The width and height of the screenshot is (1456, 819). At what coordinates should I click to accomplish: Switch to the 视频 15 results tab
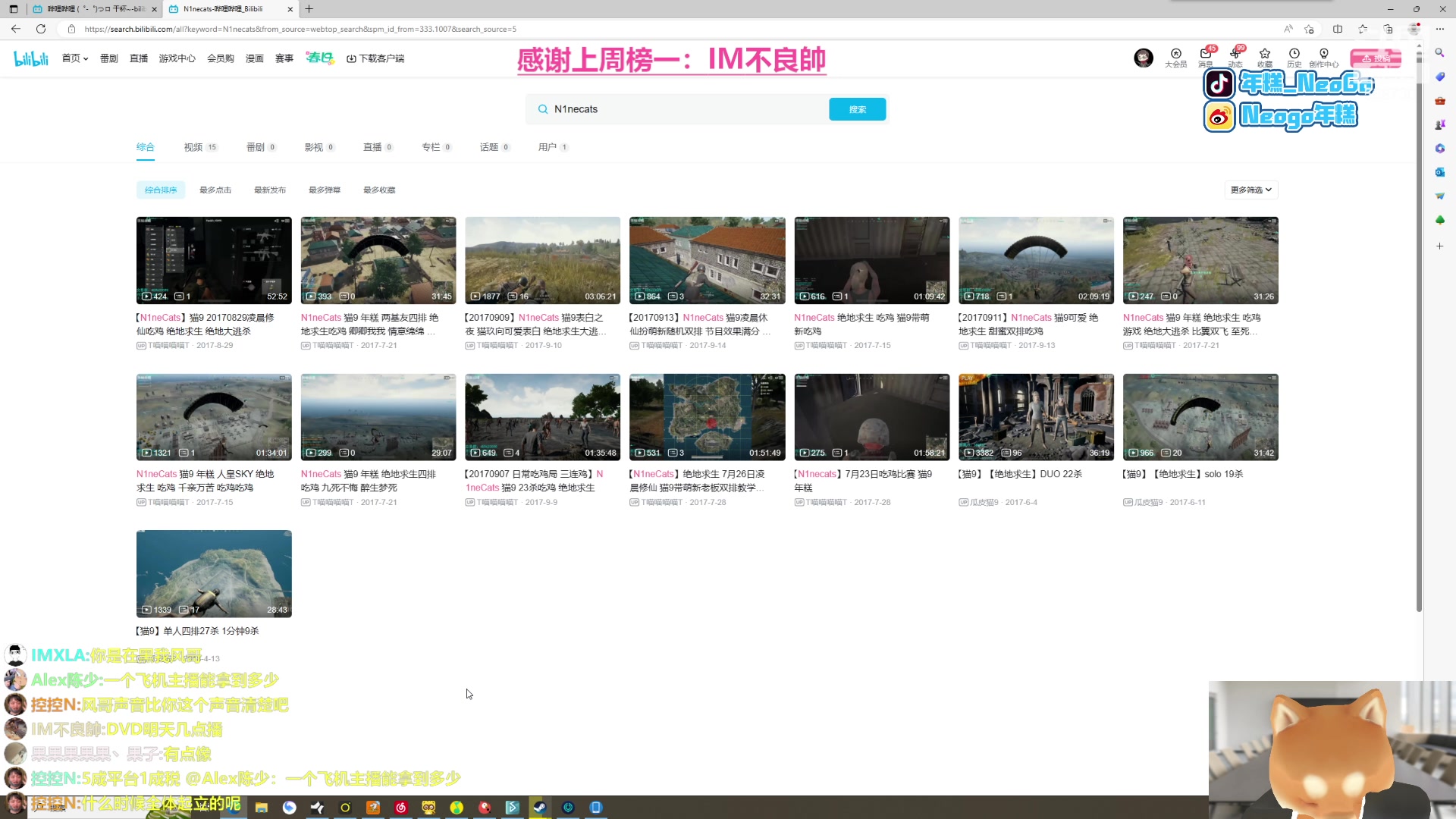click(x=201, y=147)
